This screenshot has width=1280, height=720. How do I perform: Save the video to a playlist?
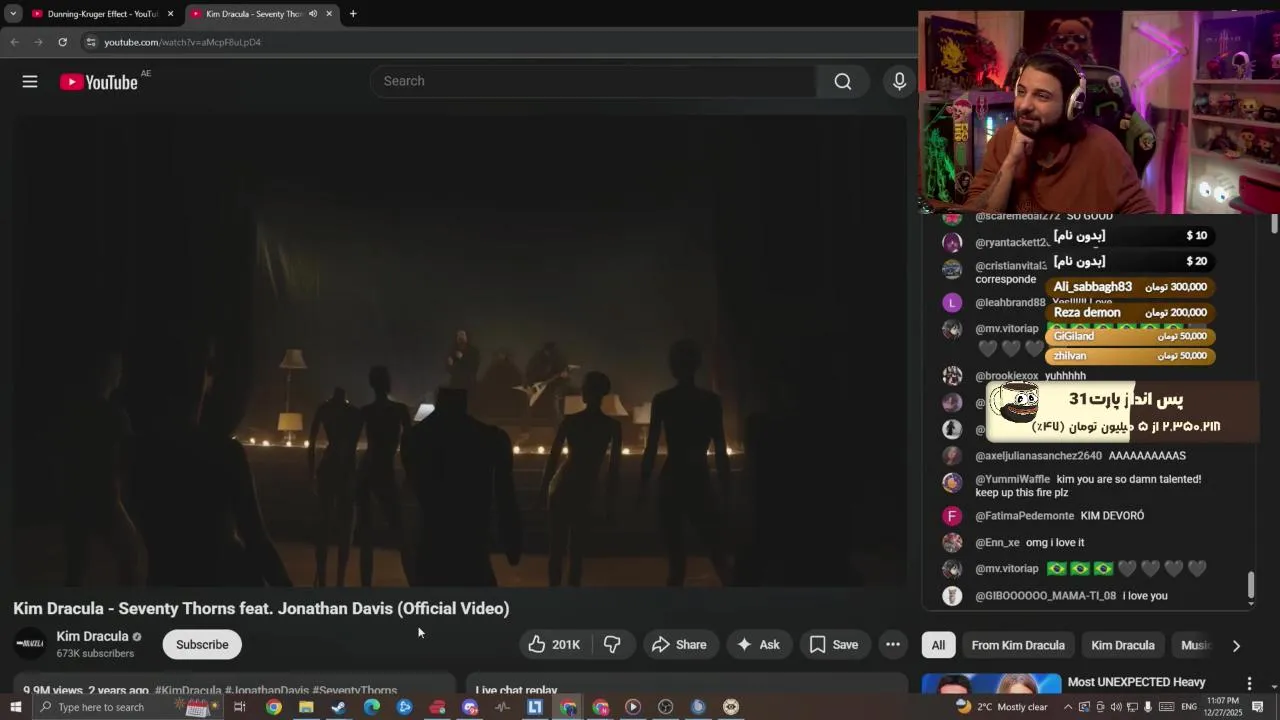tap(834, 645)
